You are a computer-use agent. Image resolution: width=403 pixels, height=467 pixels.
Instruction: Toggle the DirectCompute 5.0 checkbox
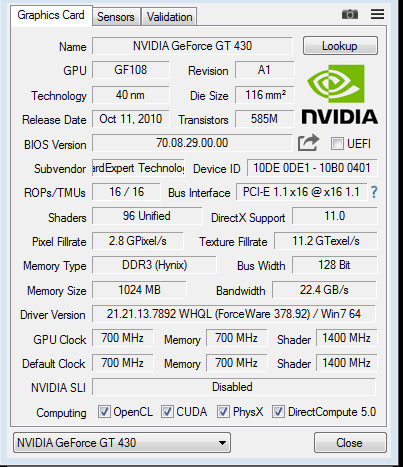tap(278, 412)
